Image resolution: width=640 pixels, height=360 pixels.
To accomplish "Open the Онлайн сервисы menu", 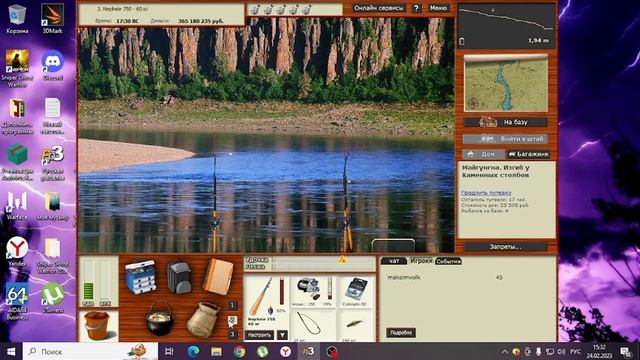I will tap(378, 8).
